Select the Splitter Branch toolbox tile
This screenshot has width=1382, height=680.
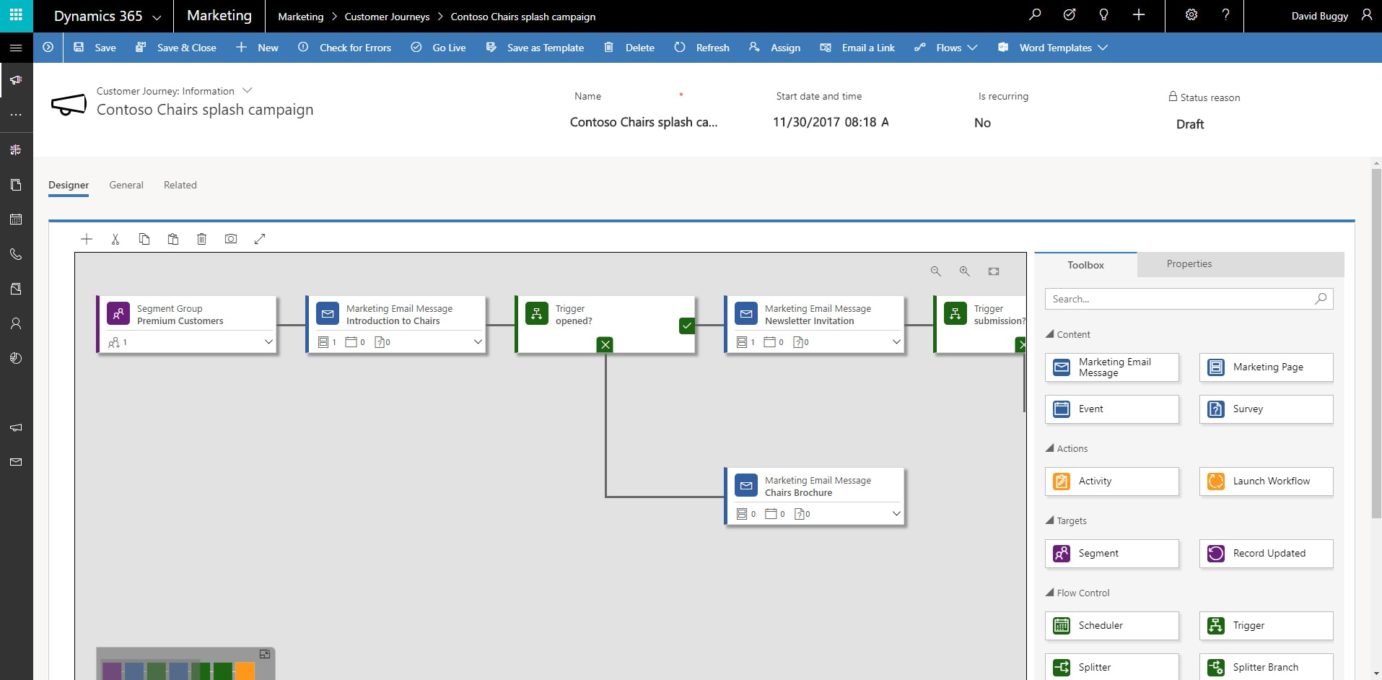1266,667
